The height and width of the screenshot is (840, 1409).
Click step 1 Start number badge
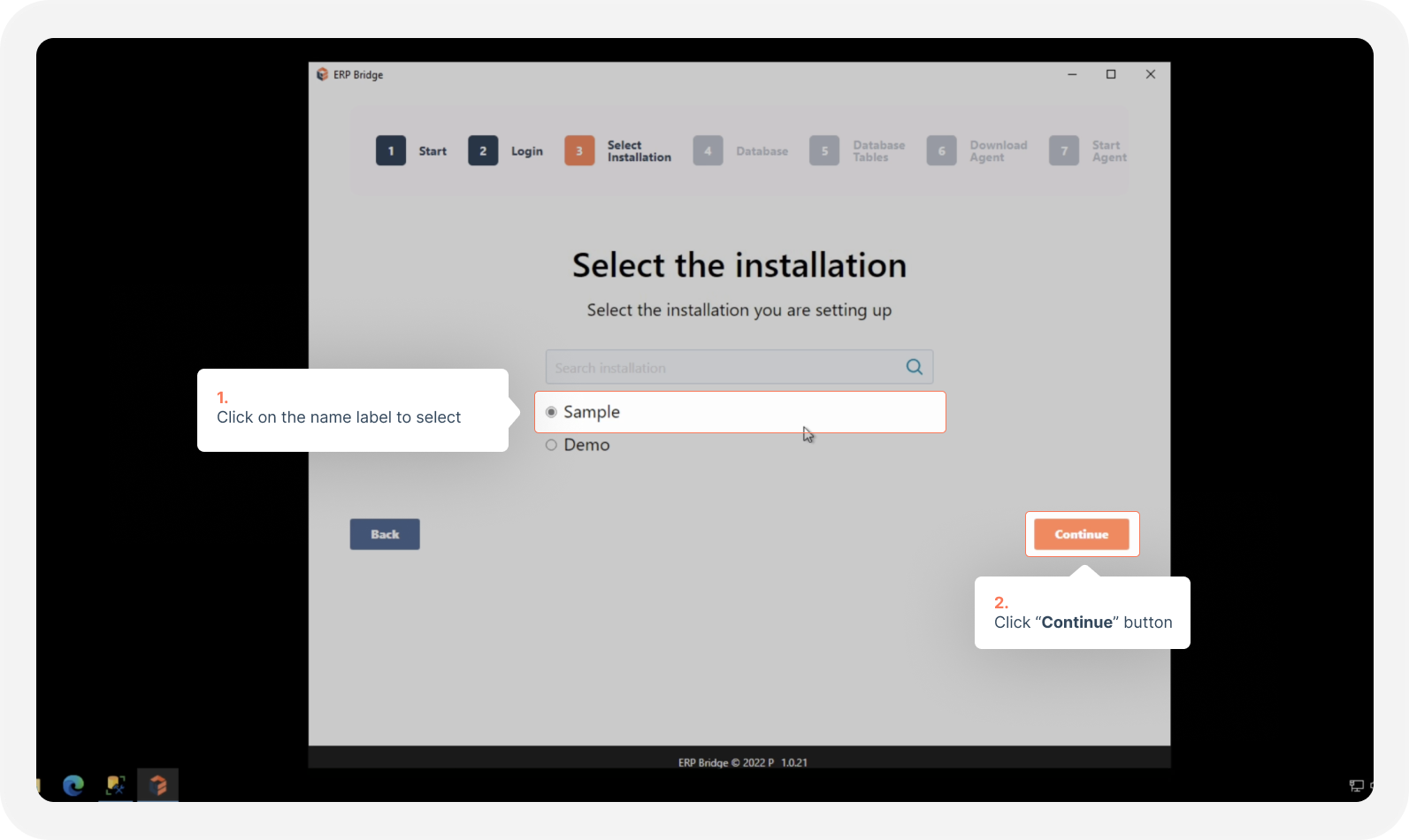tap(391, 151)
